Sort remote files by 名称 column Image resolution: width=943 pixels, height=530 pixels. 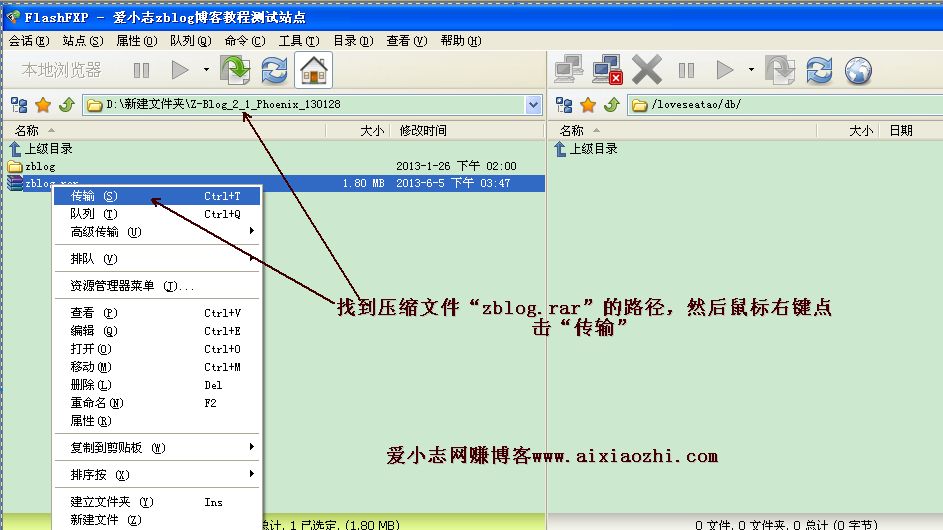(x=682, y=131)
